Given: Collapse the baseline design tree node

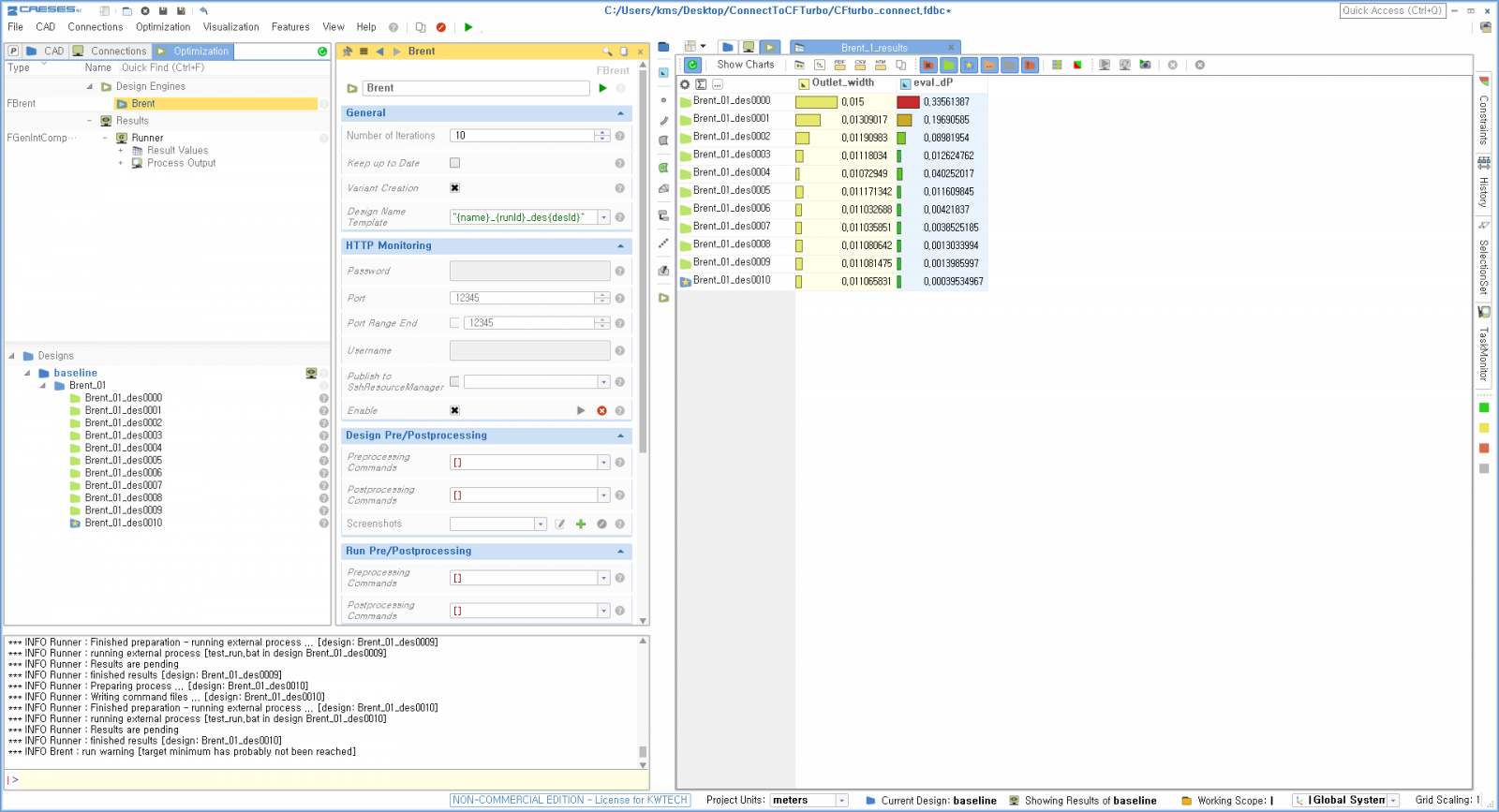Looking at the screenshot, I should coord(27,373).
